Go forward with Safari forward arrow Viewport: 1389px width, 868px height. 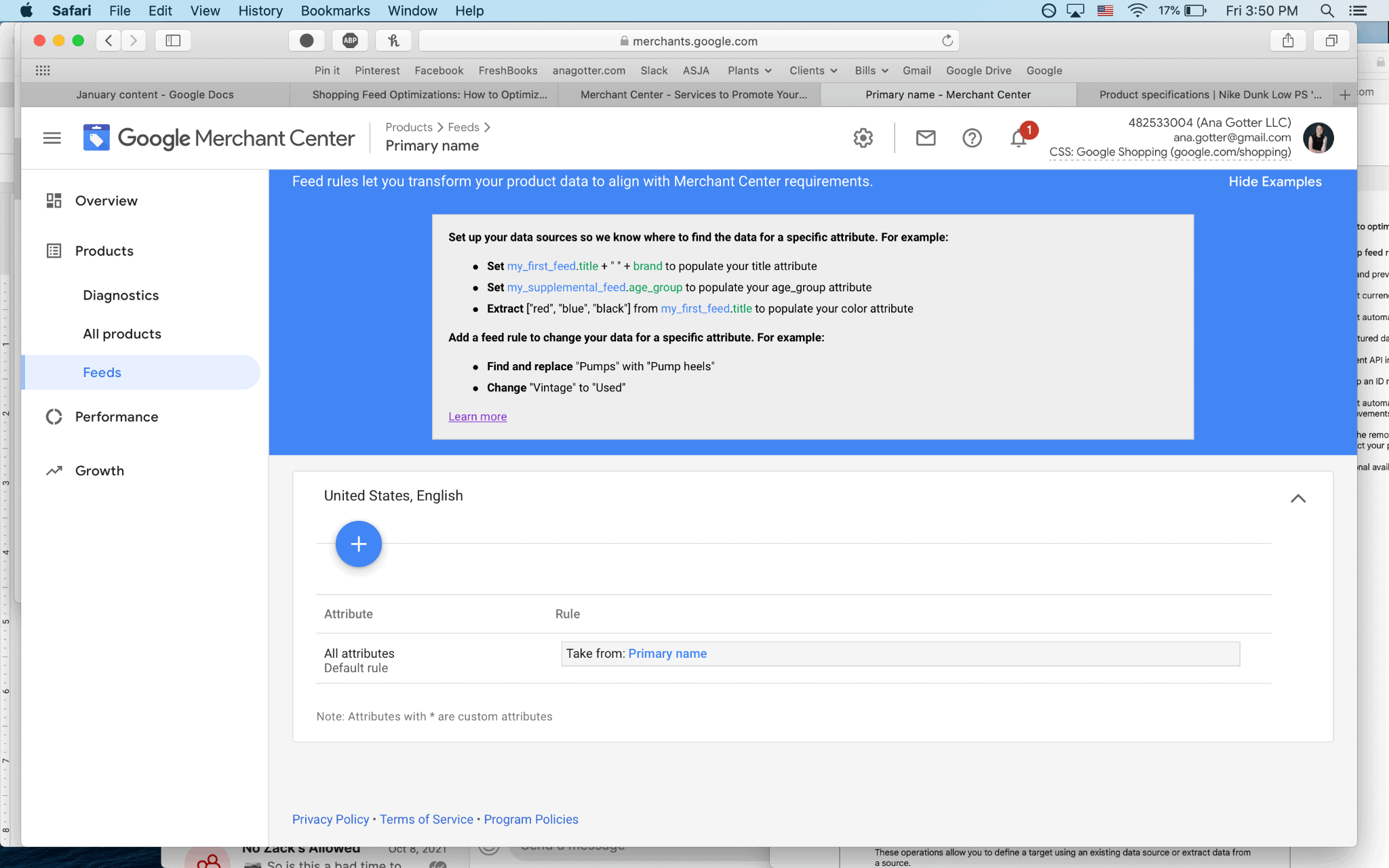(134, 41)
